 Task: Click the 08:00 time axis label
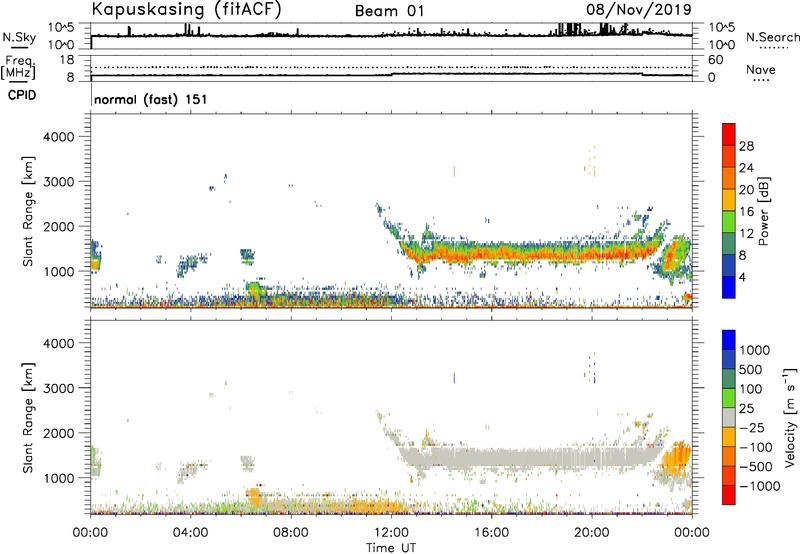291,533
